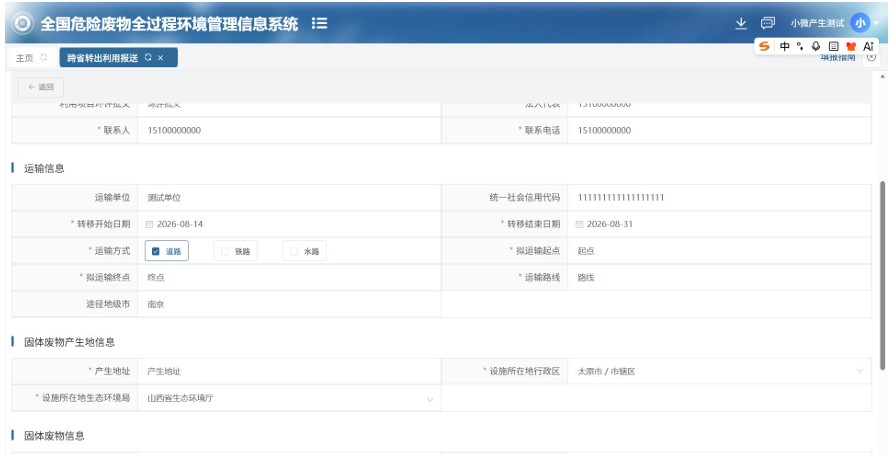This screenshot has height=456, width=891.
Task: Refresh the 主页 tab icon
Action: click(44, 57)
